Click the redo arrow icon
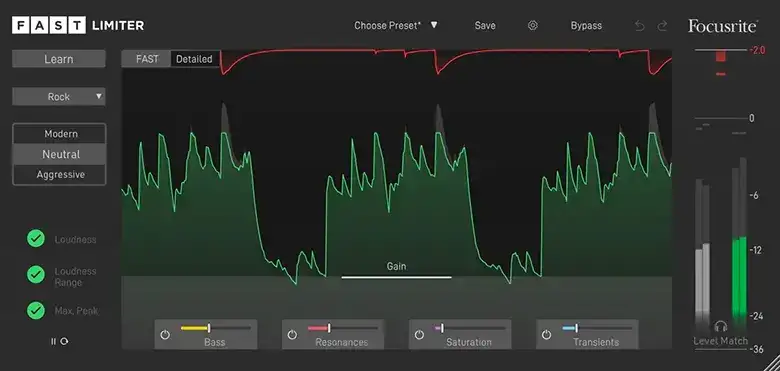Viewport: 780px width, 371px height. (662, 26)
